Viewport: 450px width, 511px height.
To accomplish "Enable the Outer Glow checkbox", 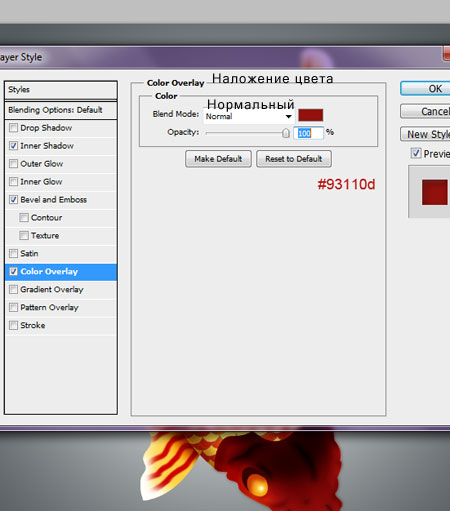I will 13,164.
